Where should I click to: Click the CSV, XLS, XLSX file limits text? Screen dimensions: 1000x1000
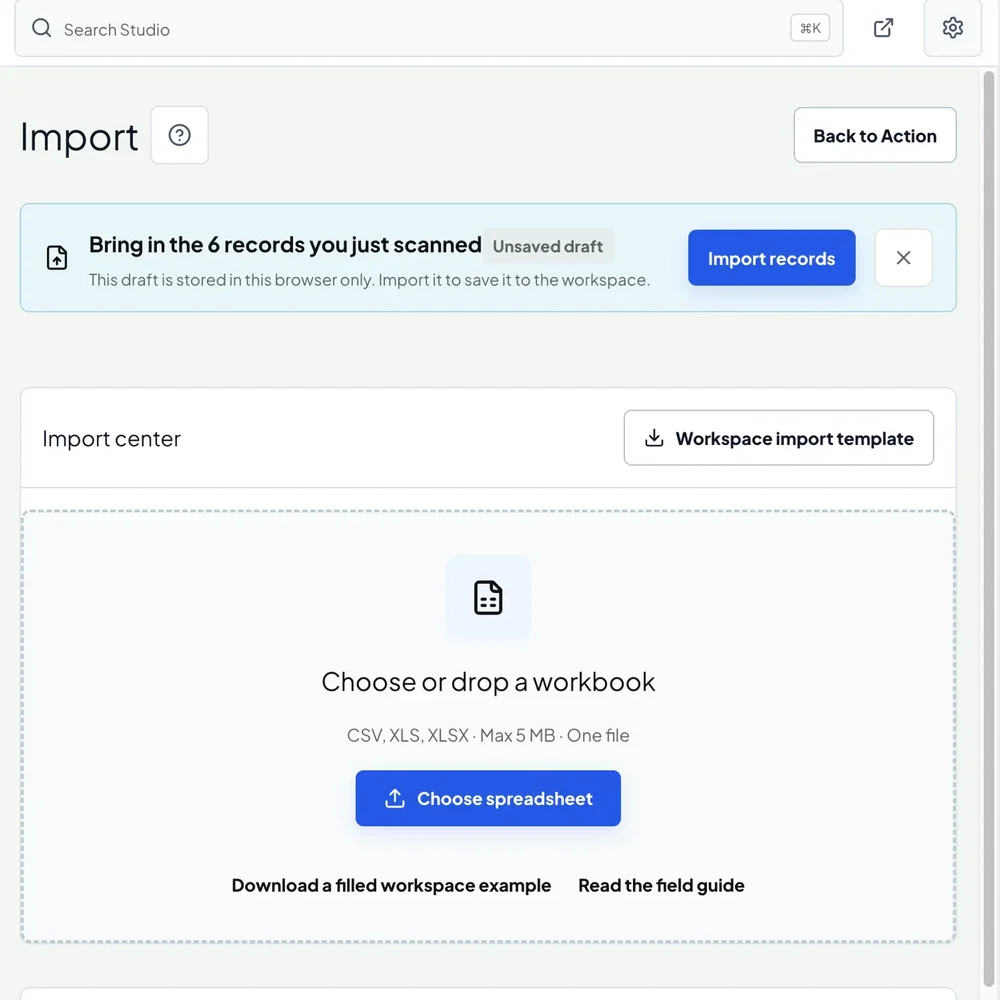coord(488,735)
